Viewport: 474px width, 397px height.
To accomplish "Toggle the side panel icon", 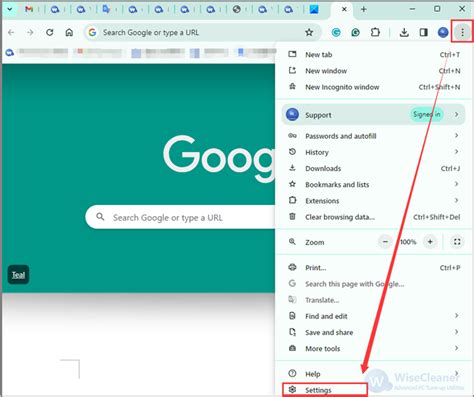I will [424, 32].
